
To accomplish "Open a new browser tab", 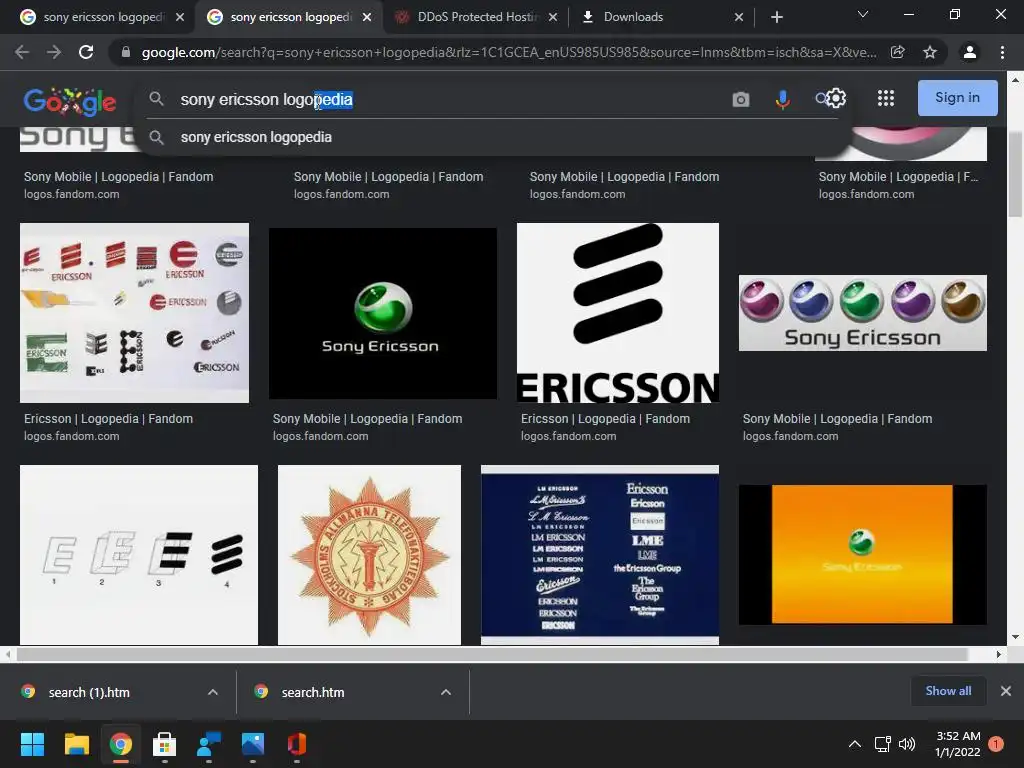I will coord(776,17).
